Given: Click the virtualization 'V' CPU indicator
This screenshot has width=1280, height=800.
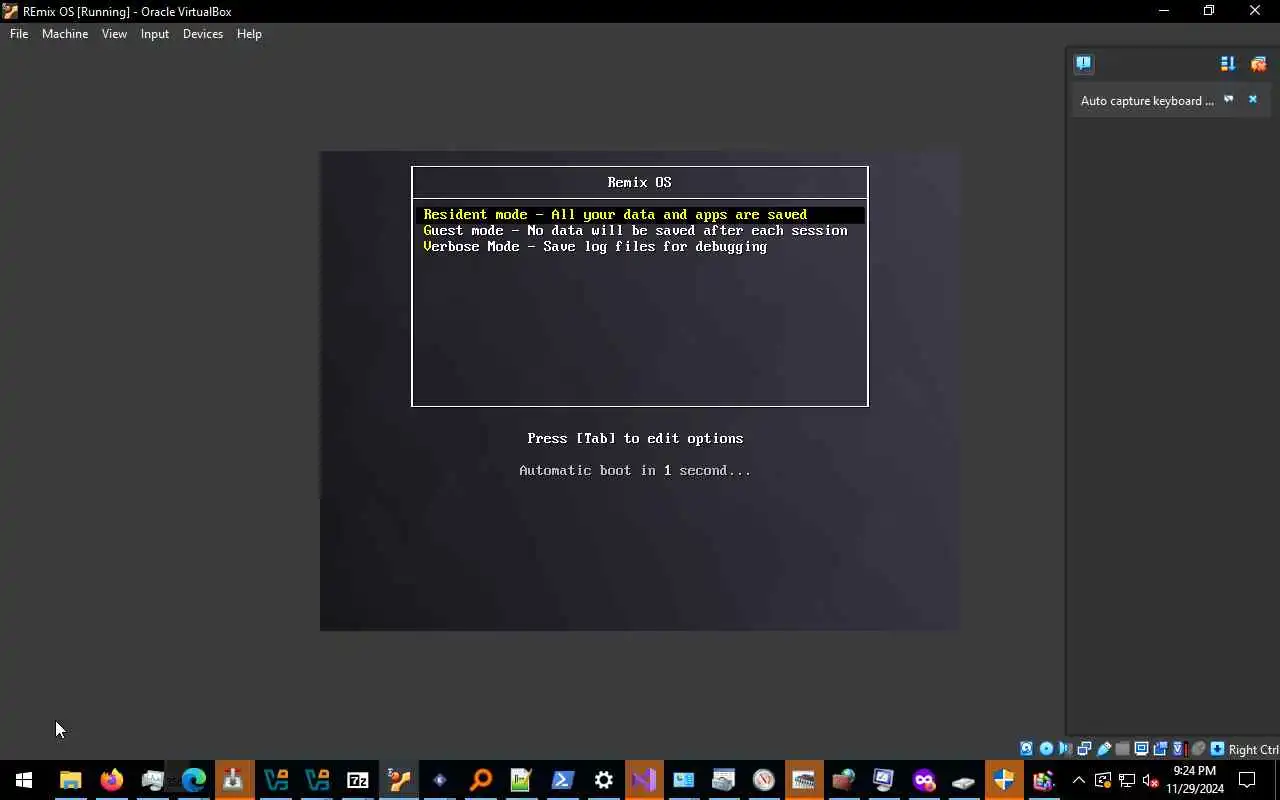Looking at the screenshot, I should click(x=1179, y=749).
